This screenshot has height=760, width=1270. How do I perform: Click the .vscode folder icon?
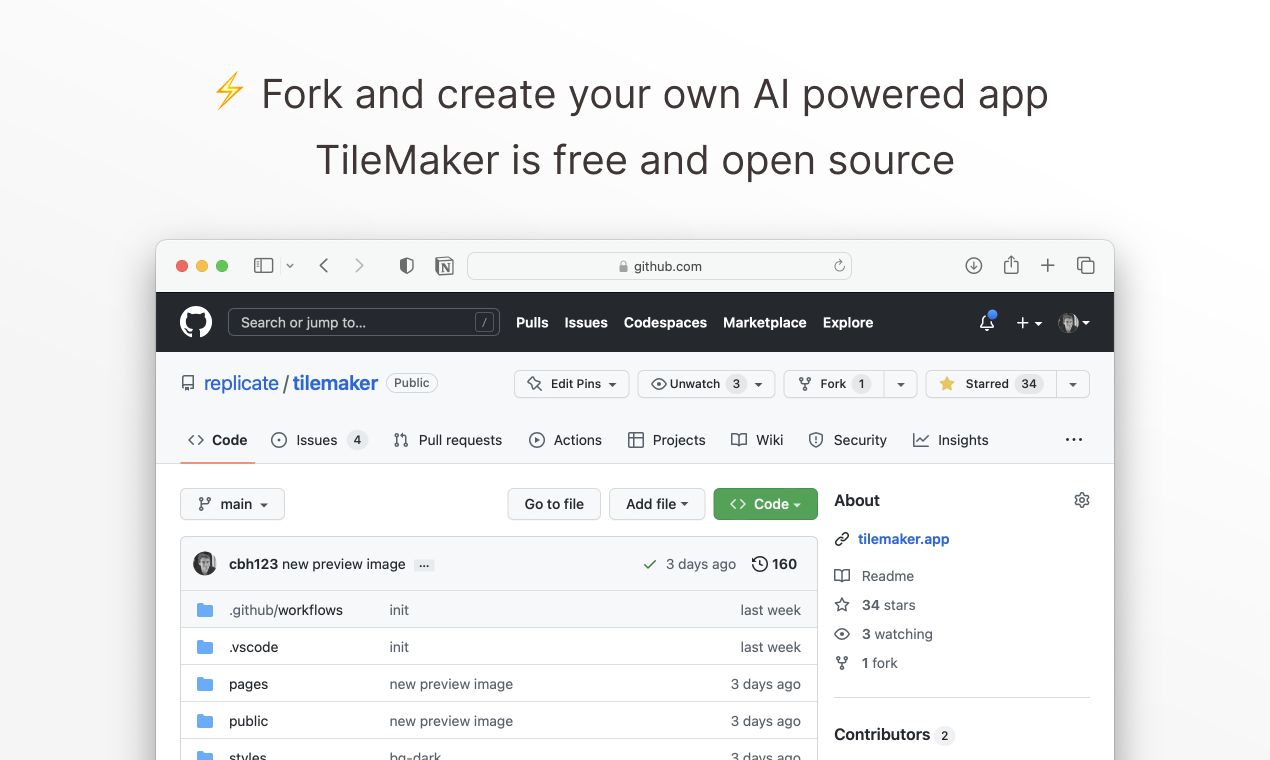point(205,647)
